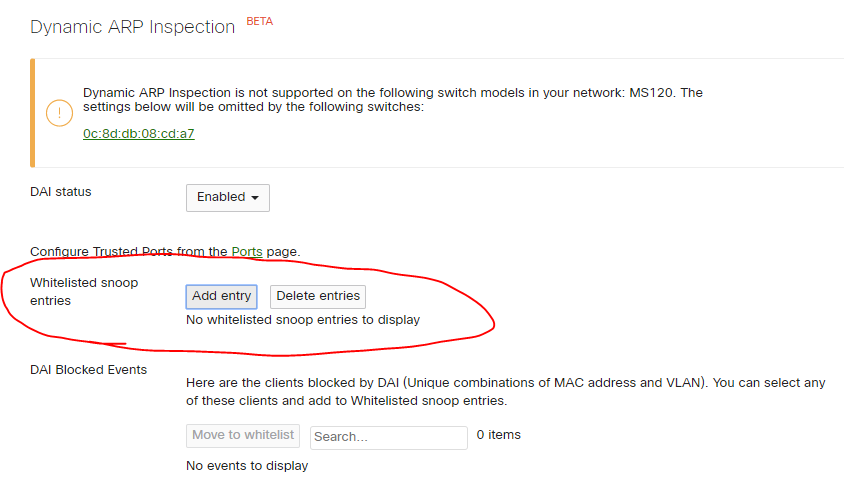Click the Add entry button

(221, 296)
